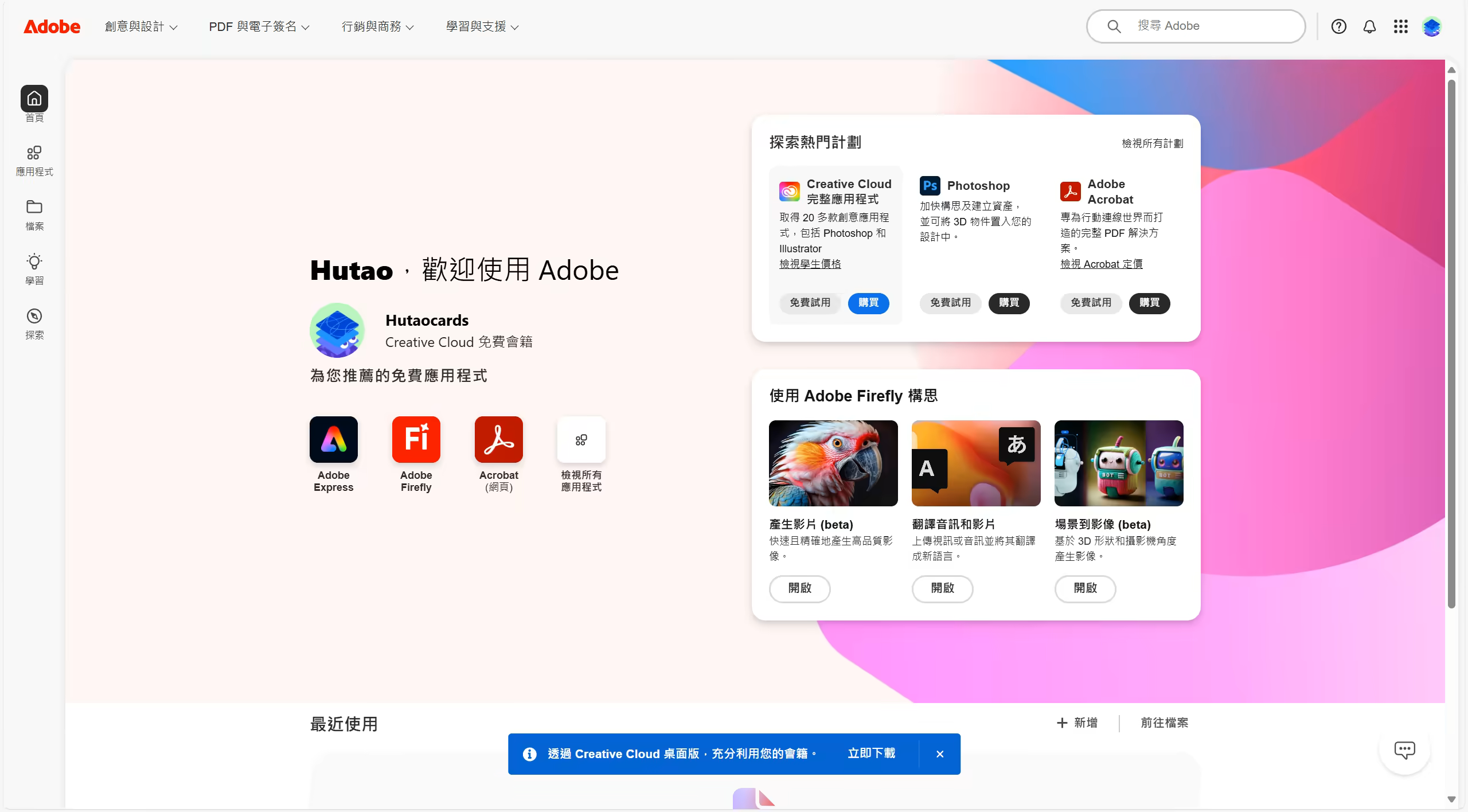Open the app switcher grid icon

tap(1400, 26)
